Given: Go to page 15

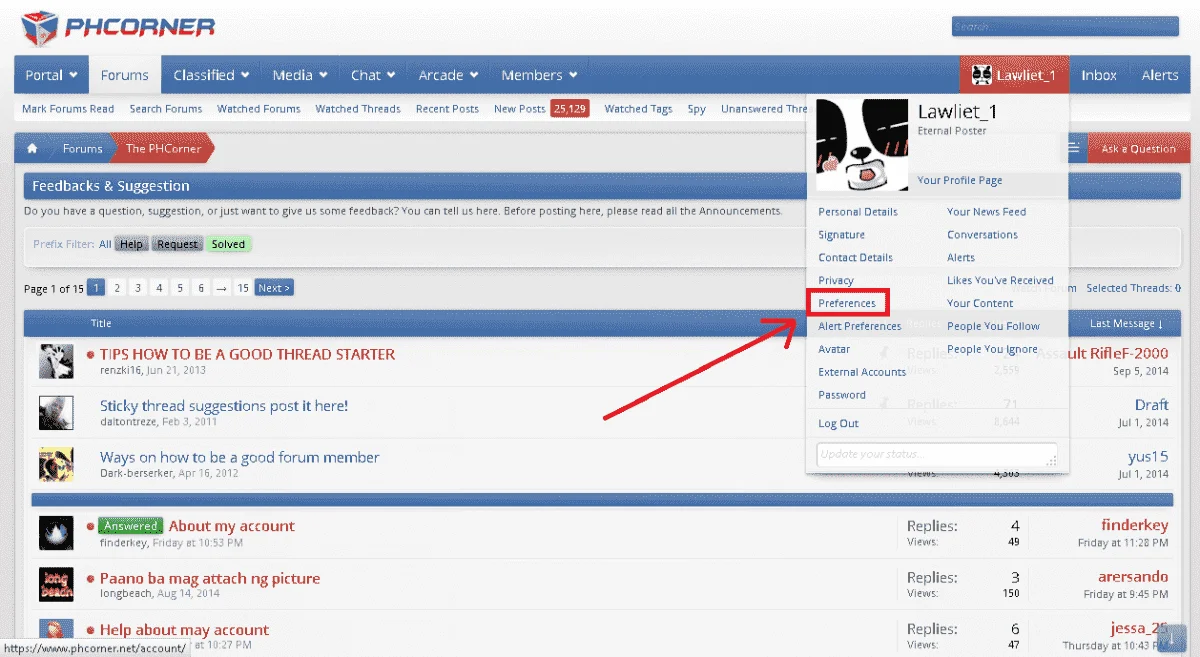Looking at the screenshot, I should tap(243, 288).
